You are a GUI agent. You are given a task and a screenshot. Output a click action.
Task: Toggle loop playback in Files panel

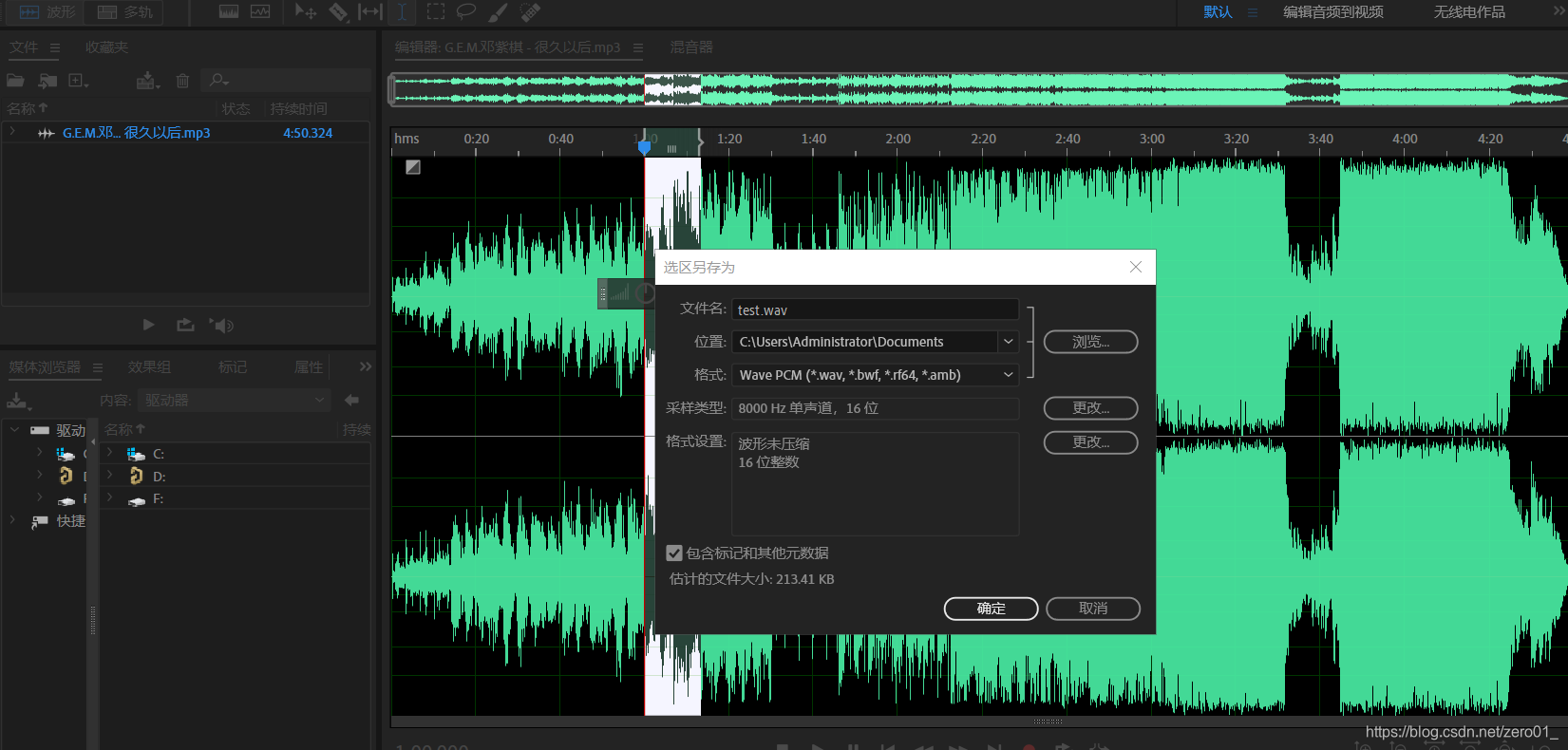[185, 325]
